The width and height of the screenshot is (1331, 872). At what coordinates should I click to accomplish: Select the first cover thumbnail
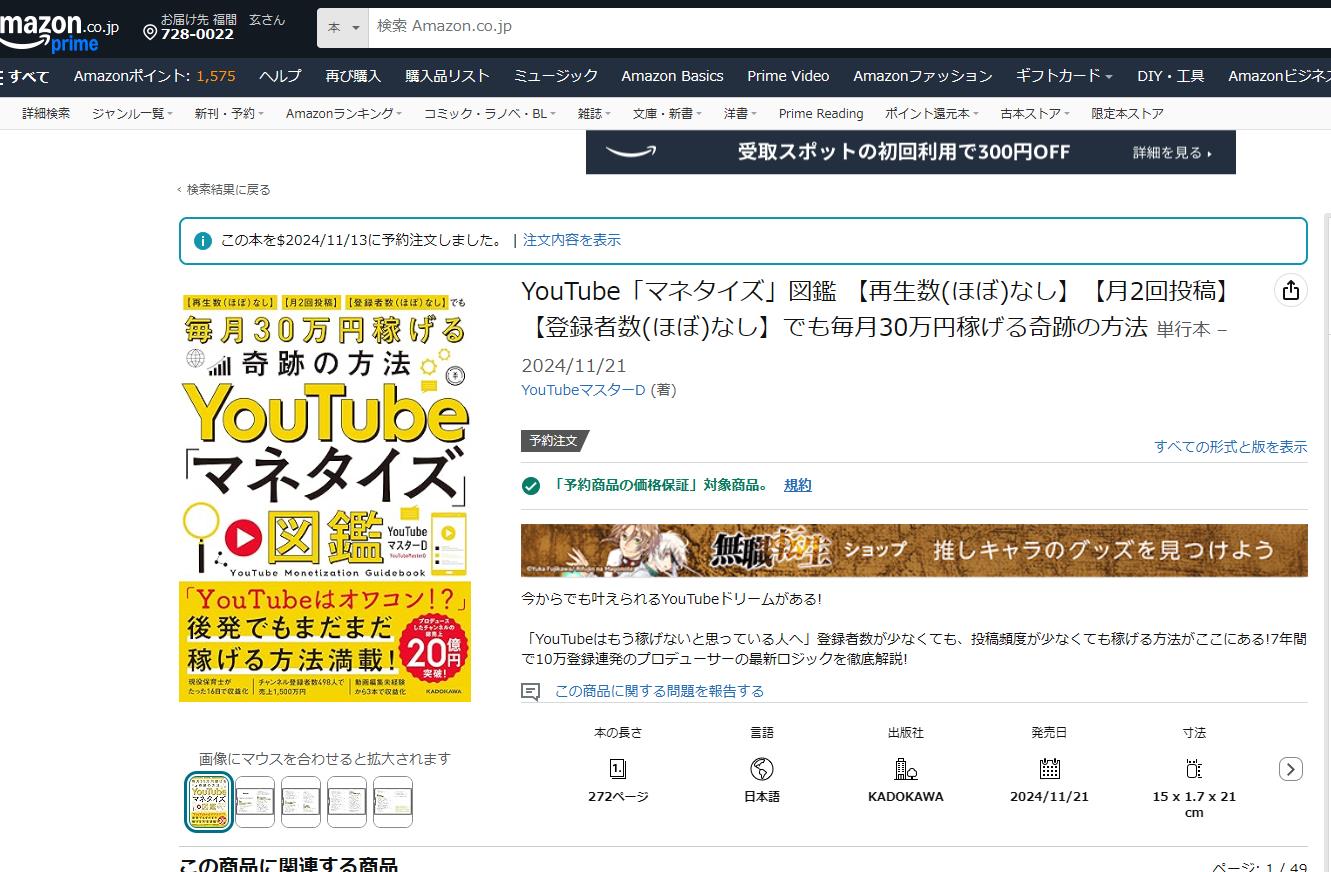[x=209, y=802]
